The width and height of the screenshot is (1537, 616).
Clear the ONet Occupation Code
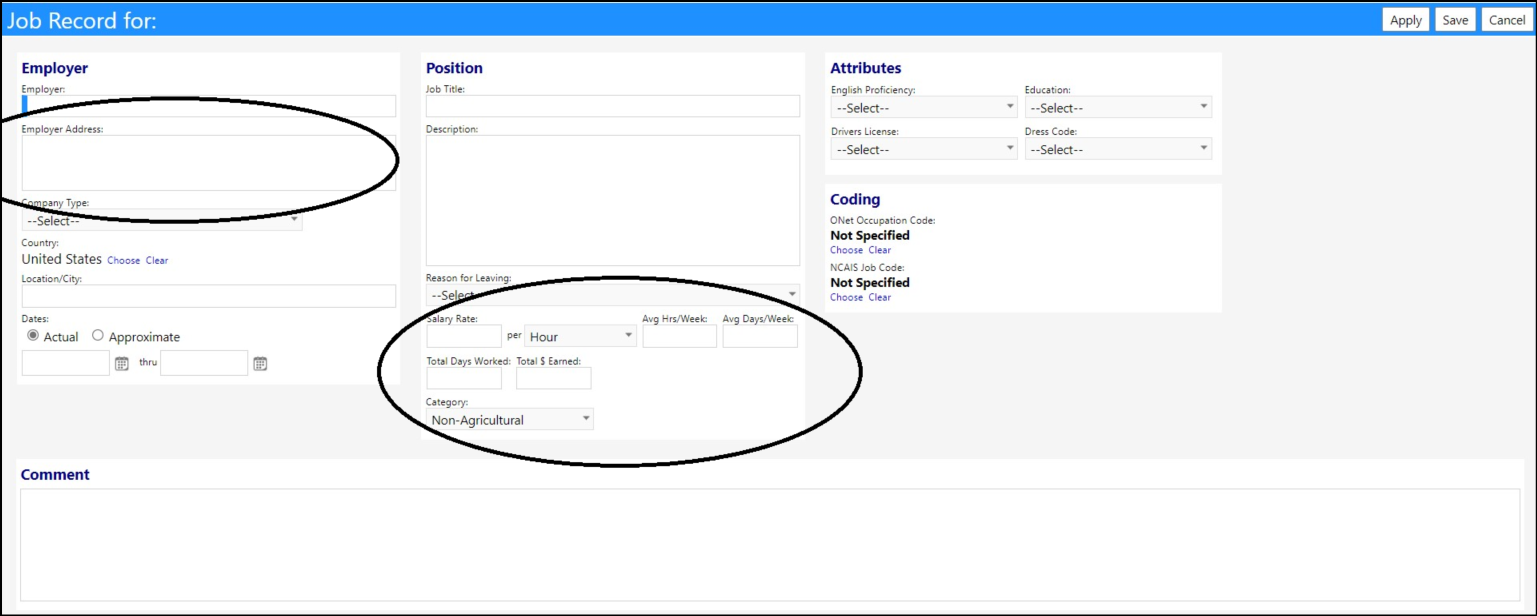click(x=879, y=250)
